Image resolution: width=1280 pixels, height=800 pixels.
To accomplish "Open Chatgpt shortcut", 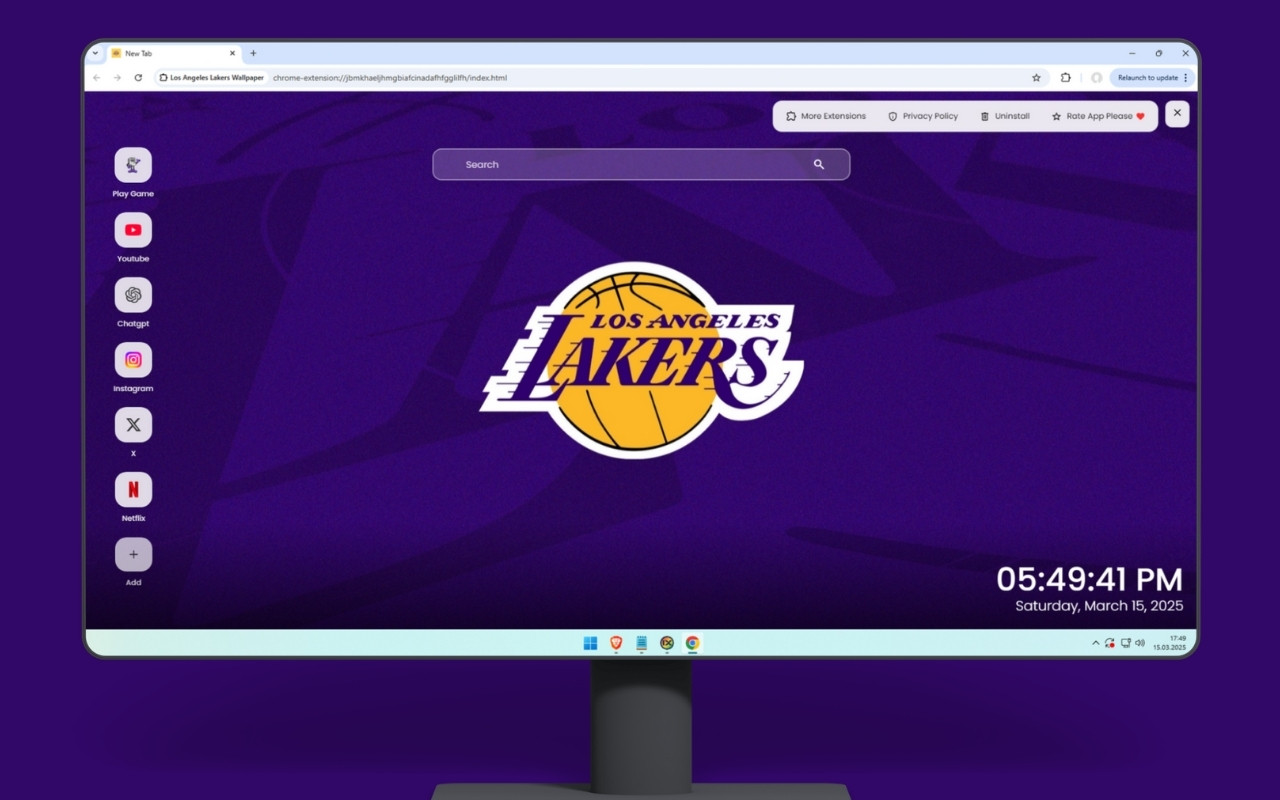I will [133, 295].
